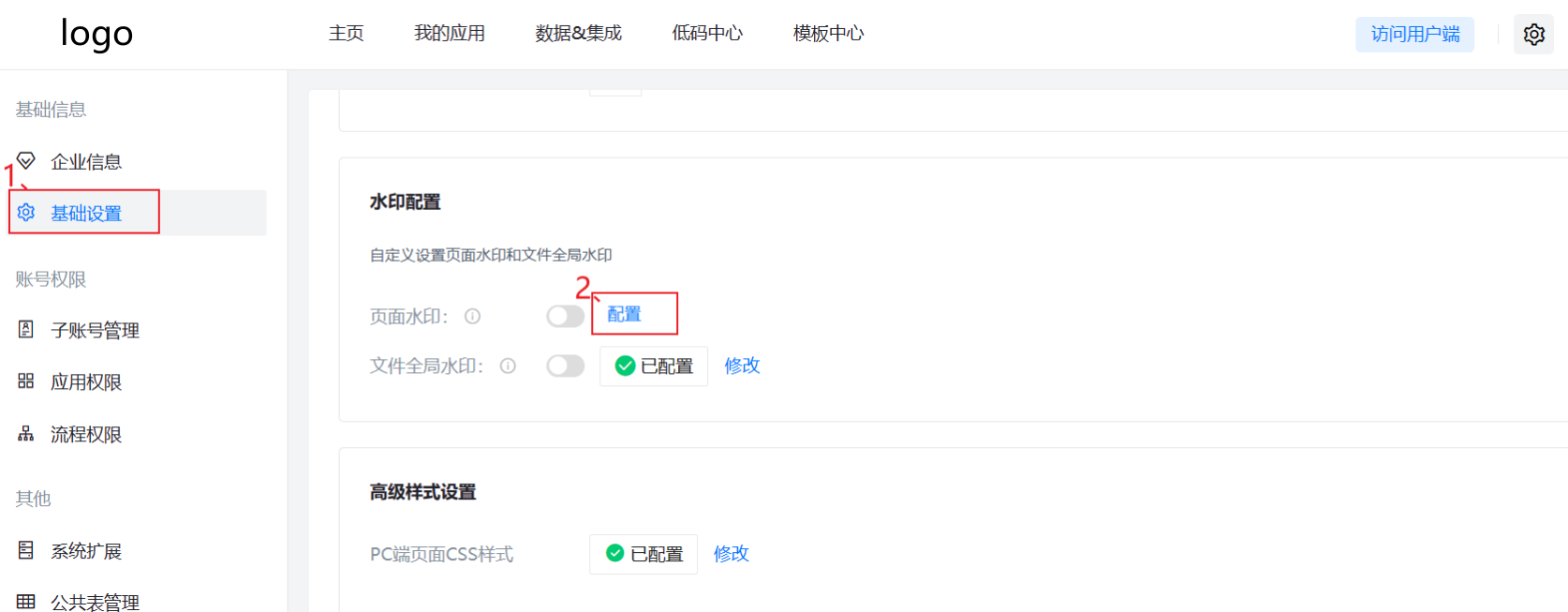Click the 子账号管理 document icon

(26, 330)
